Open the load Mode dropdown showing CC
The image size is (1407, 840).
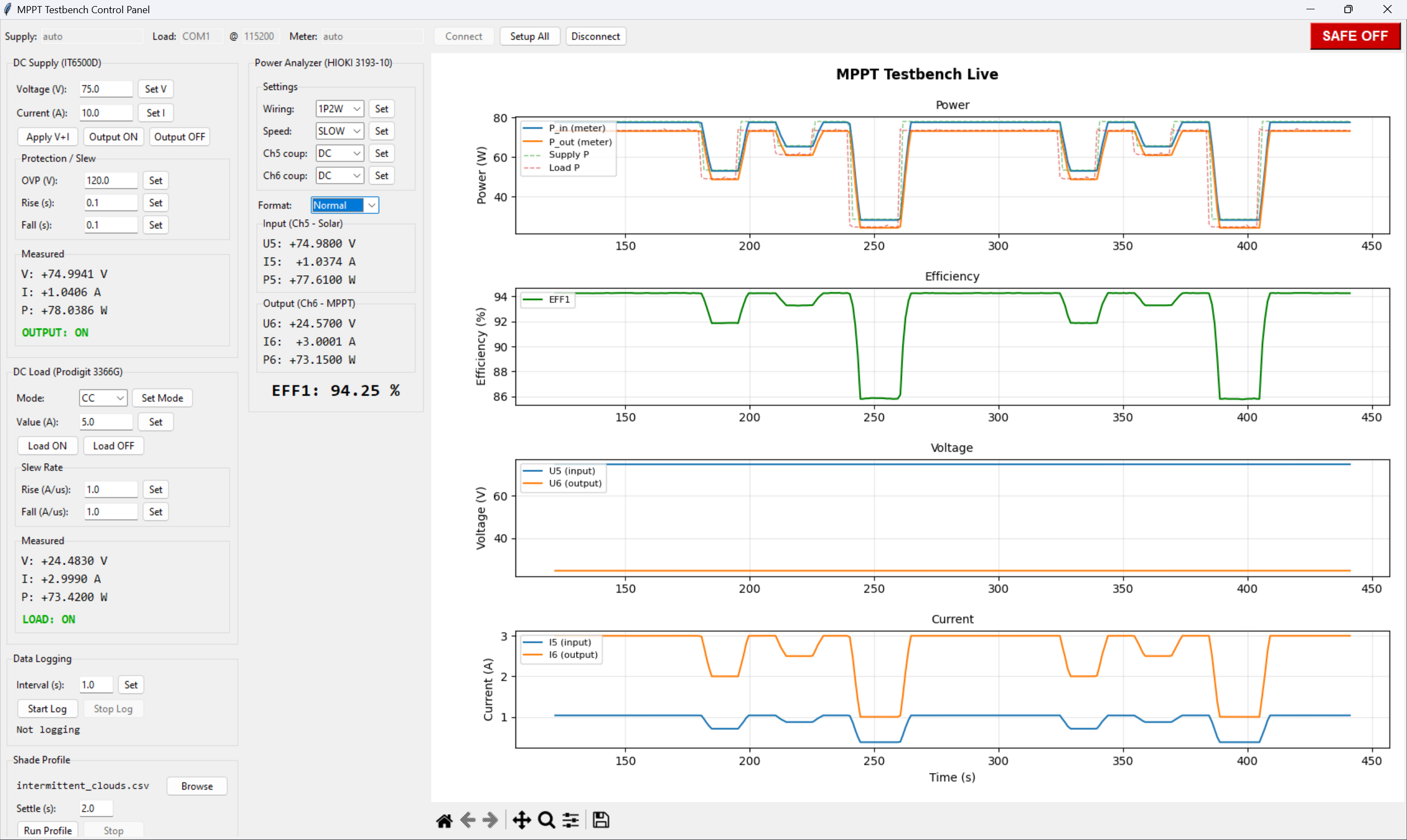point(102,397)
